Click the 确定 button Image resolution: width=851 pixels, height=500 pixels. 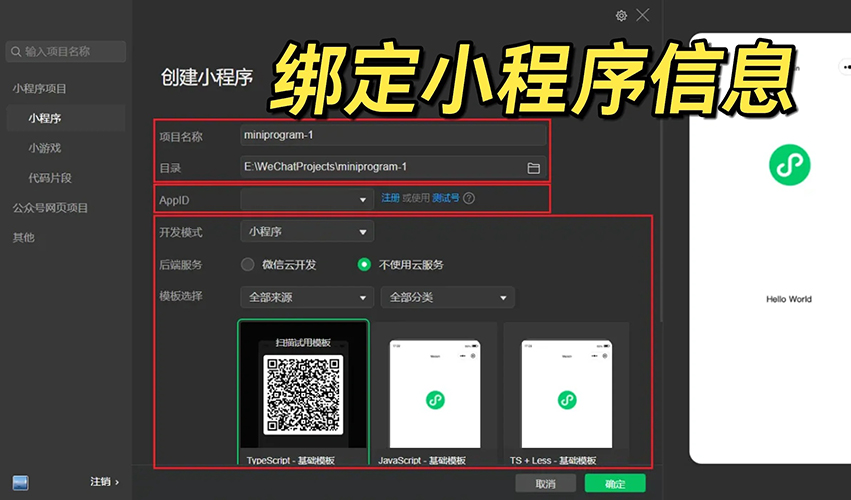tap(615, 483)
